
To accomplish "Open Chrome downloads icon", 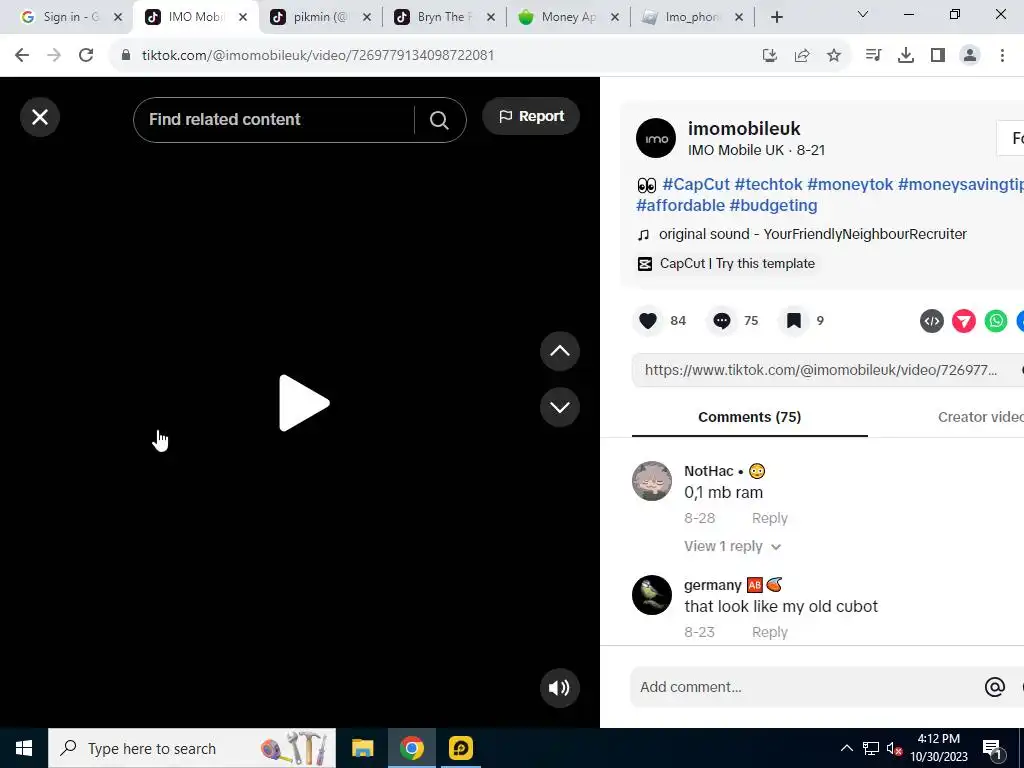I will (906, 56).
